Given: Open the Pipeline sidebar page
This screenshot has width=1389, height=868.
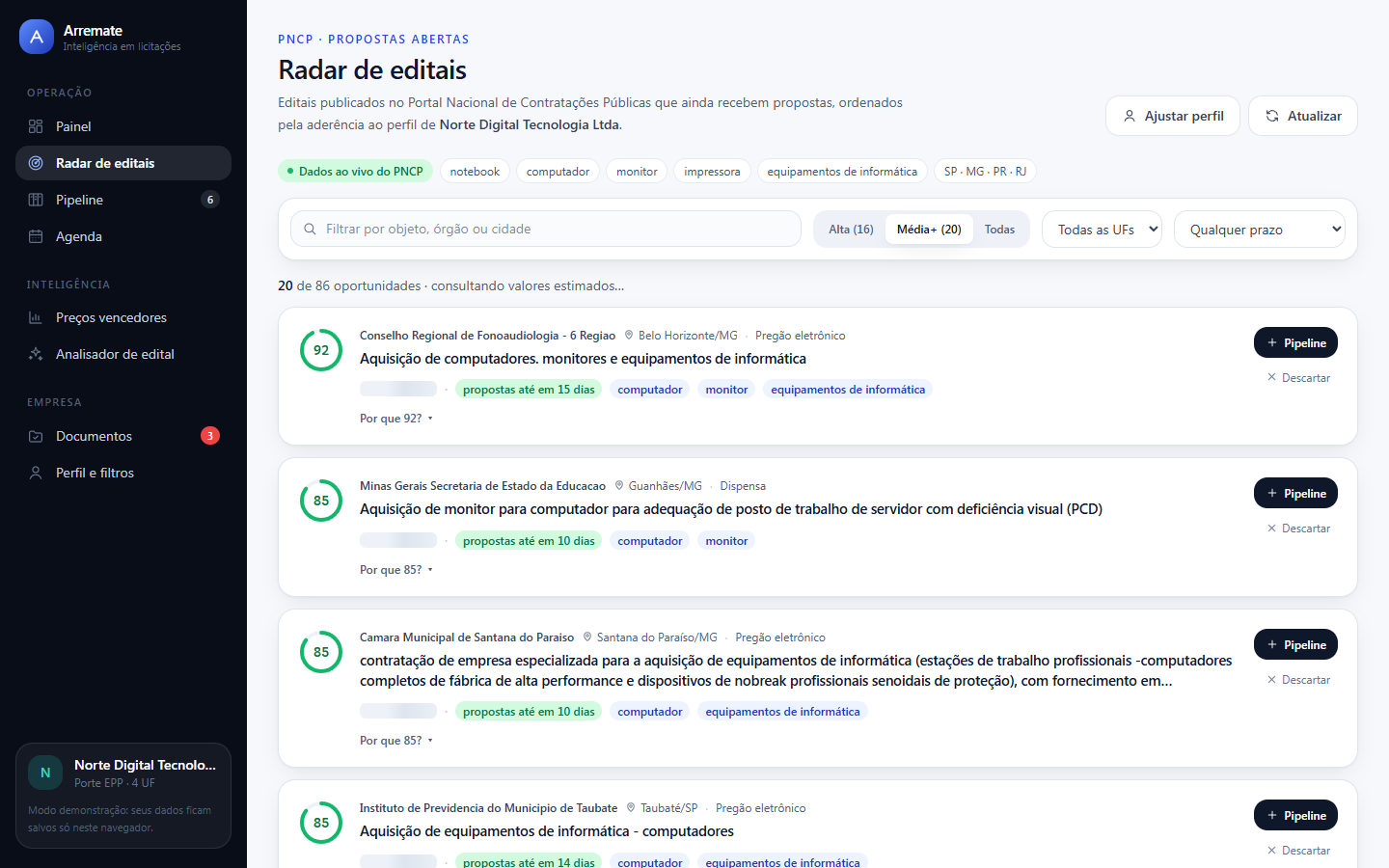Looking at the screenshot, I should pyautogui.click(x=123, y=200).
